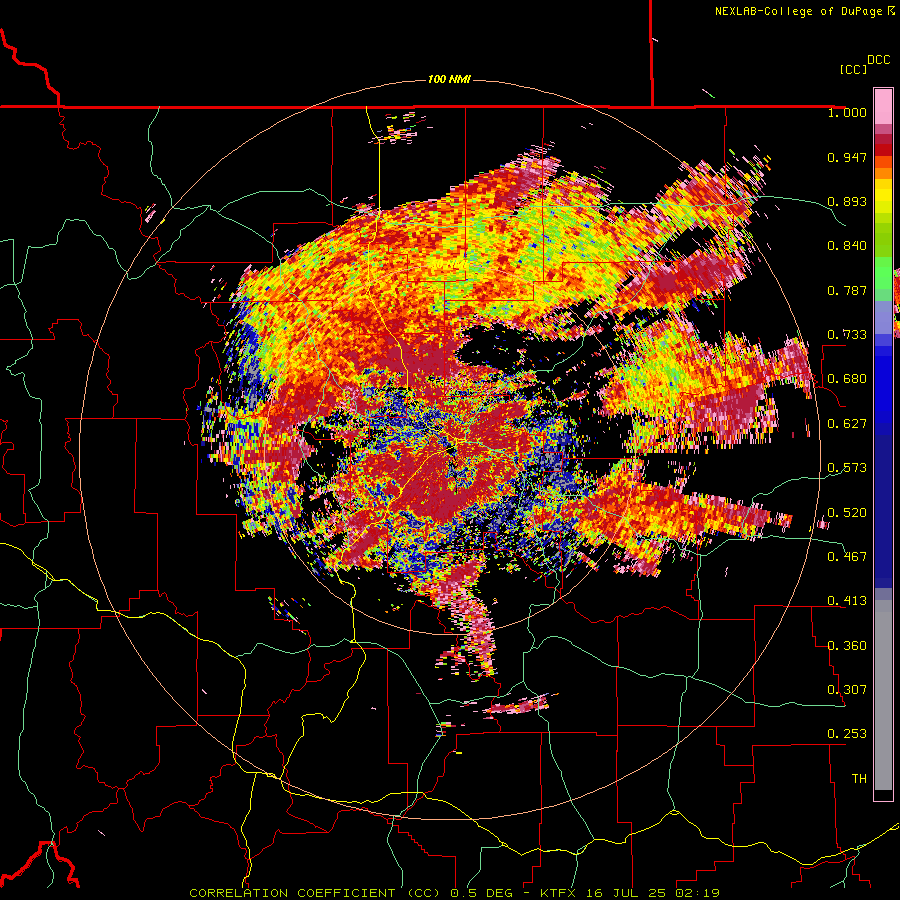Screen dimensions: 900x900
Task: Click the 0.733 scale value
Action: 847,335
